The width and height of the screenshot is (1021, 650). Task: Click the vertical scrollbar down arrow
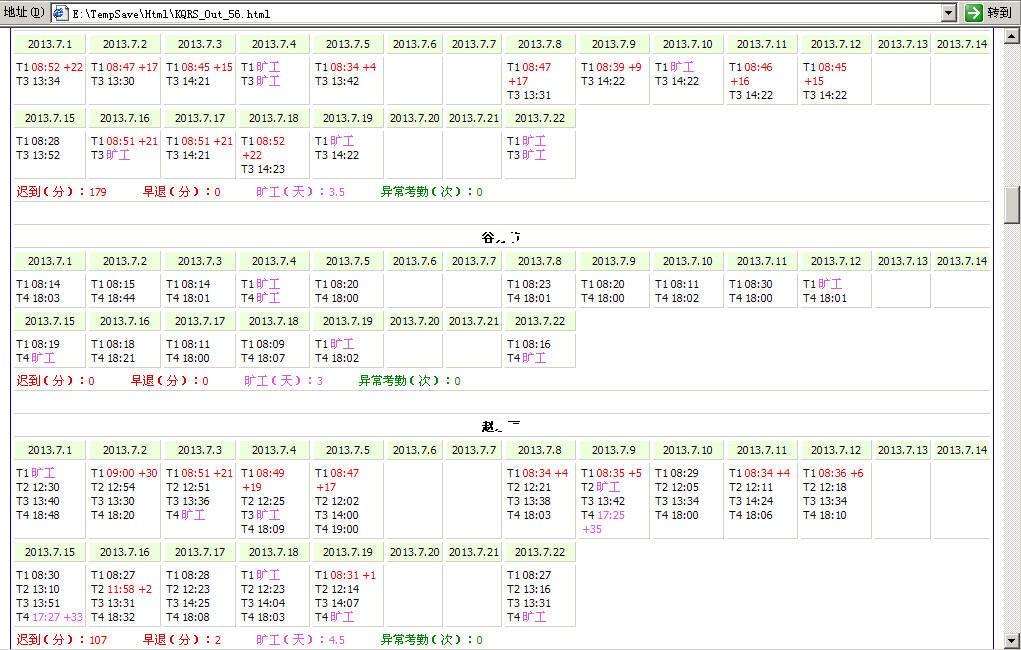(1013, 641)
